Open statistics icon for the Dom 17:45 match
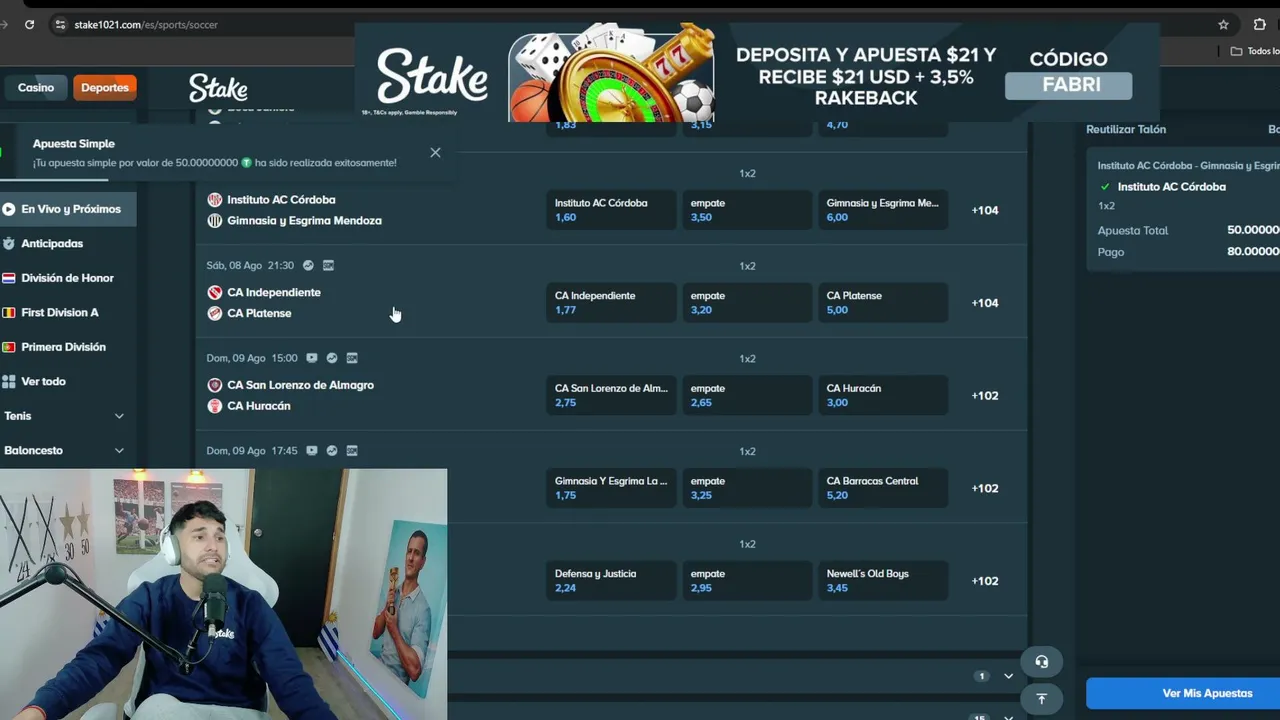This screenshot has width=1280, height=720. (x=332, y=451)
